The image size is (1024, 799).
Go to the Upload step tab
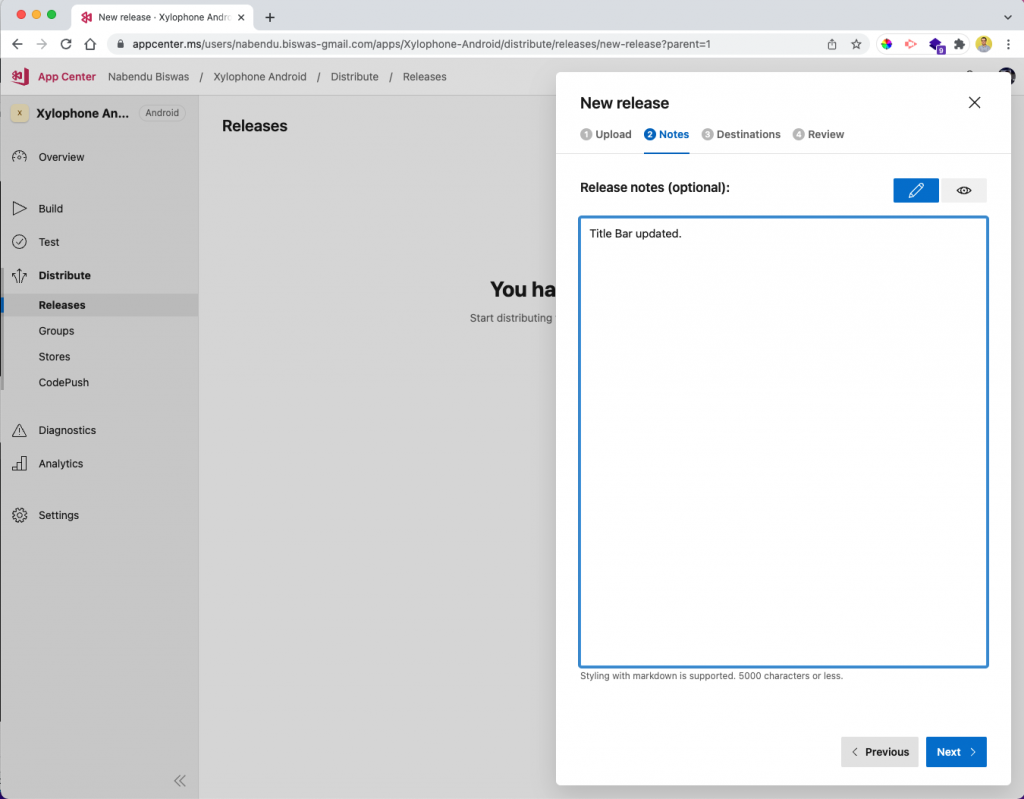pyautogui.click(x=605, y=135)
